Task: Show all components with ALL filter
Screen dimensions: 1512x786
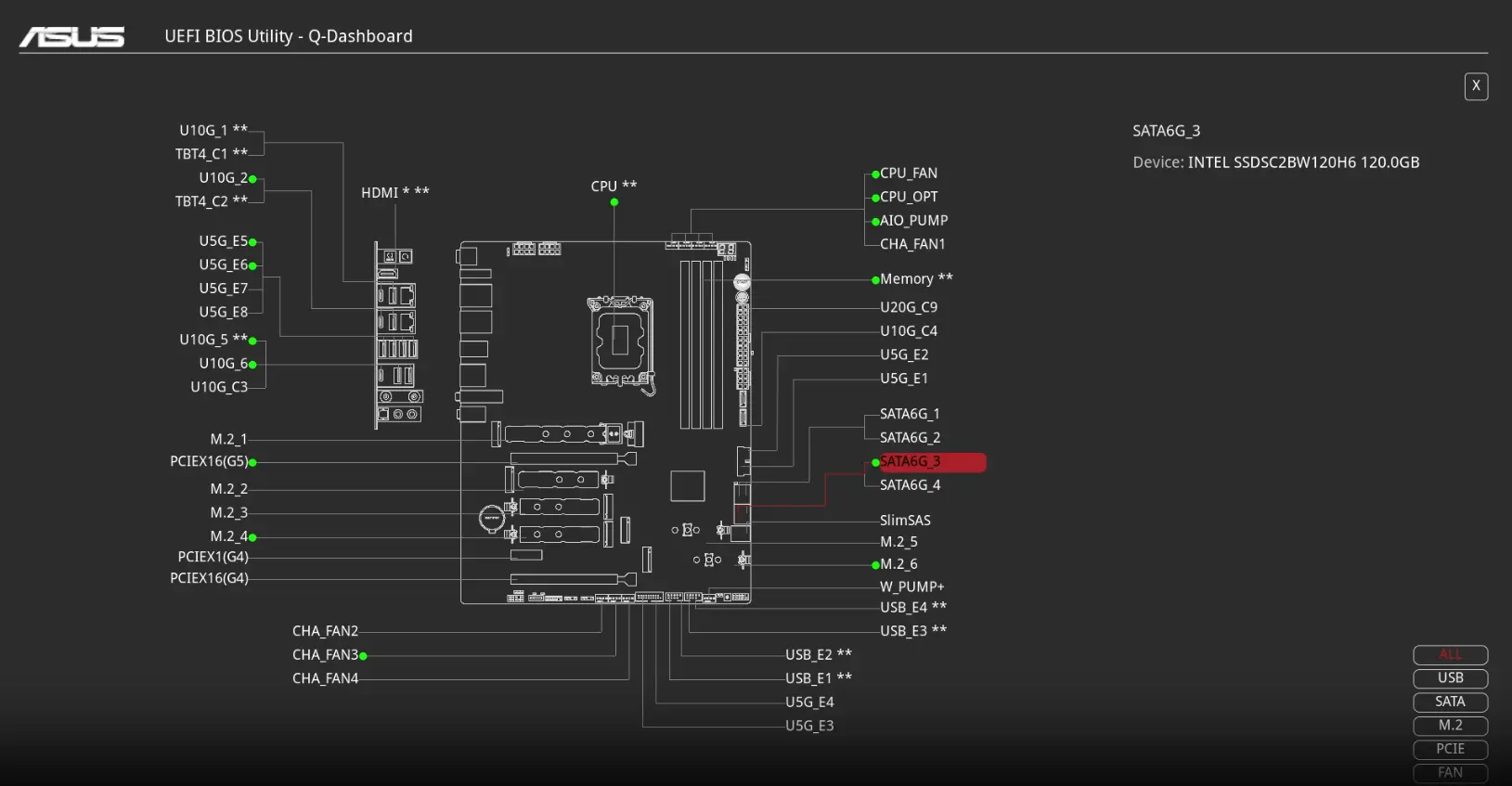Action: point(1450,655)
